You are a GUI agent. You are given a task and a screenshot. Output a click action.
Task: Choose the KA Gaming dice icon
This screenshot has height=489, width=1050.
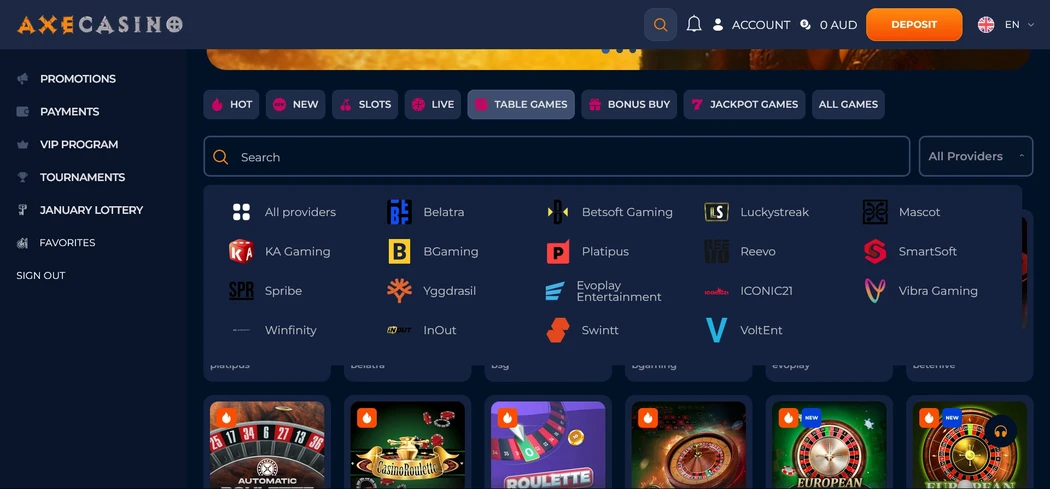(x=241, y=251)
